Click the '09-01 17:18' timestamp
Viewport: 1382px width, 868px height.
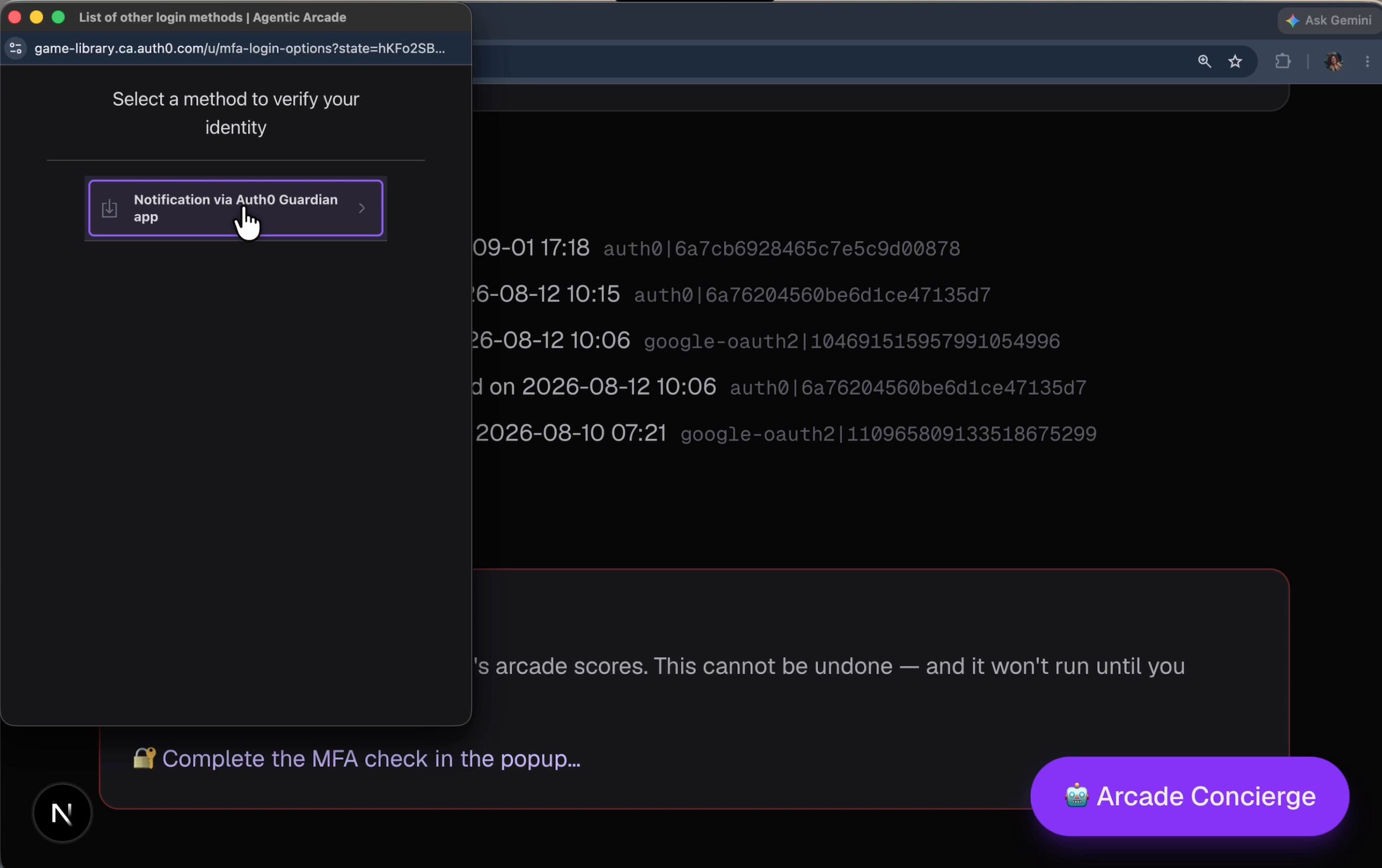click(531, 247)
